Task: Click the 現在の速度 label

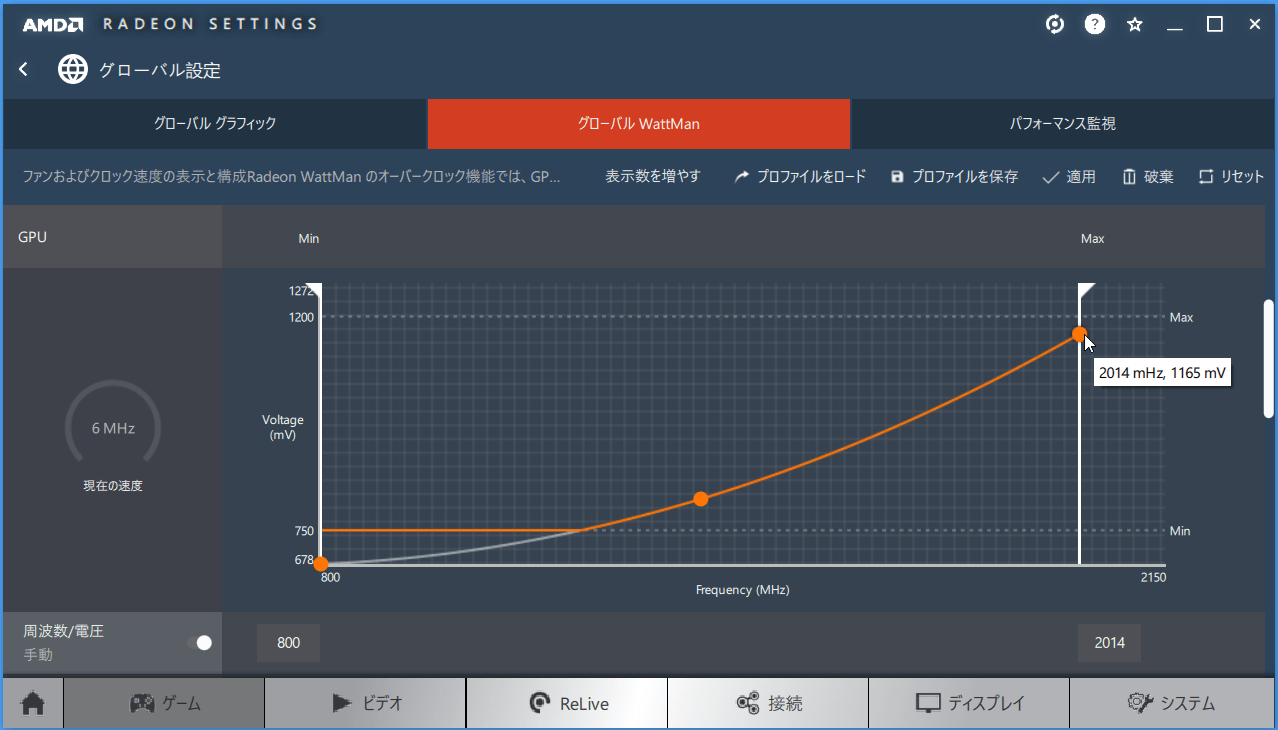Action: [x=113, y=486]
